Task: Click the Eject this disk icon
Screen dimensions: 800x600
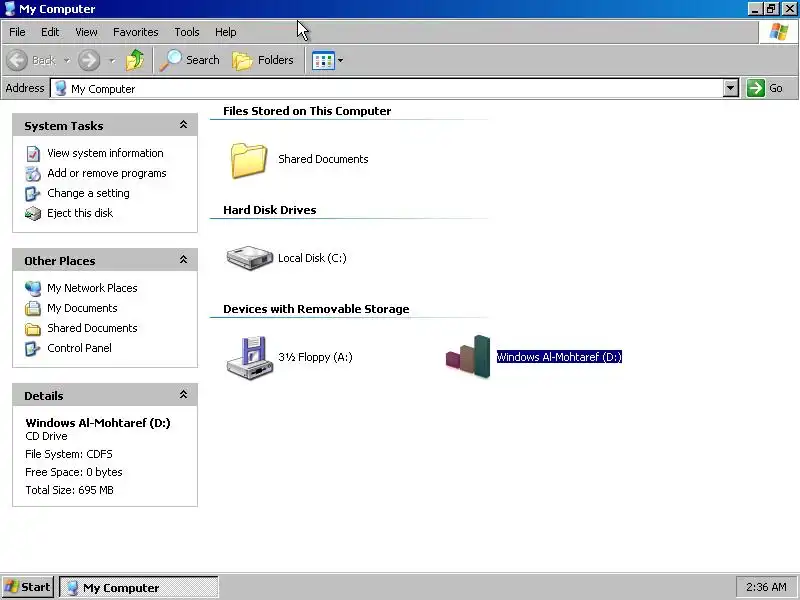Action: [33, 213]
